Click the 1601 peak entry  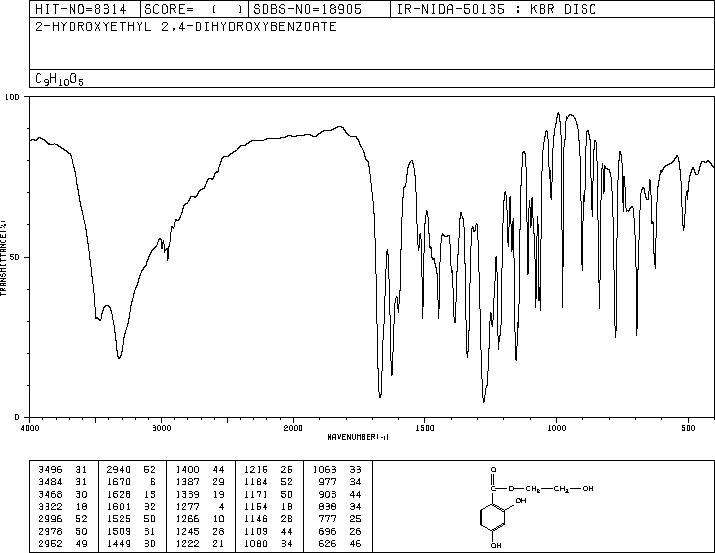click(x=131, y=506)
